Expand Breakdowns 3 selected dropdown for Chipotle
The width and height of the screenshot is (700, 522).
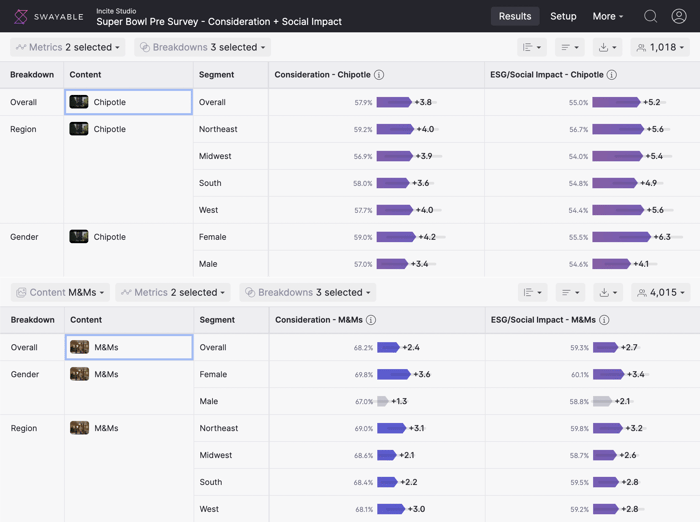(x=203, y=47)
